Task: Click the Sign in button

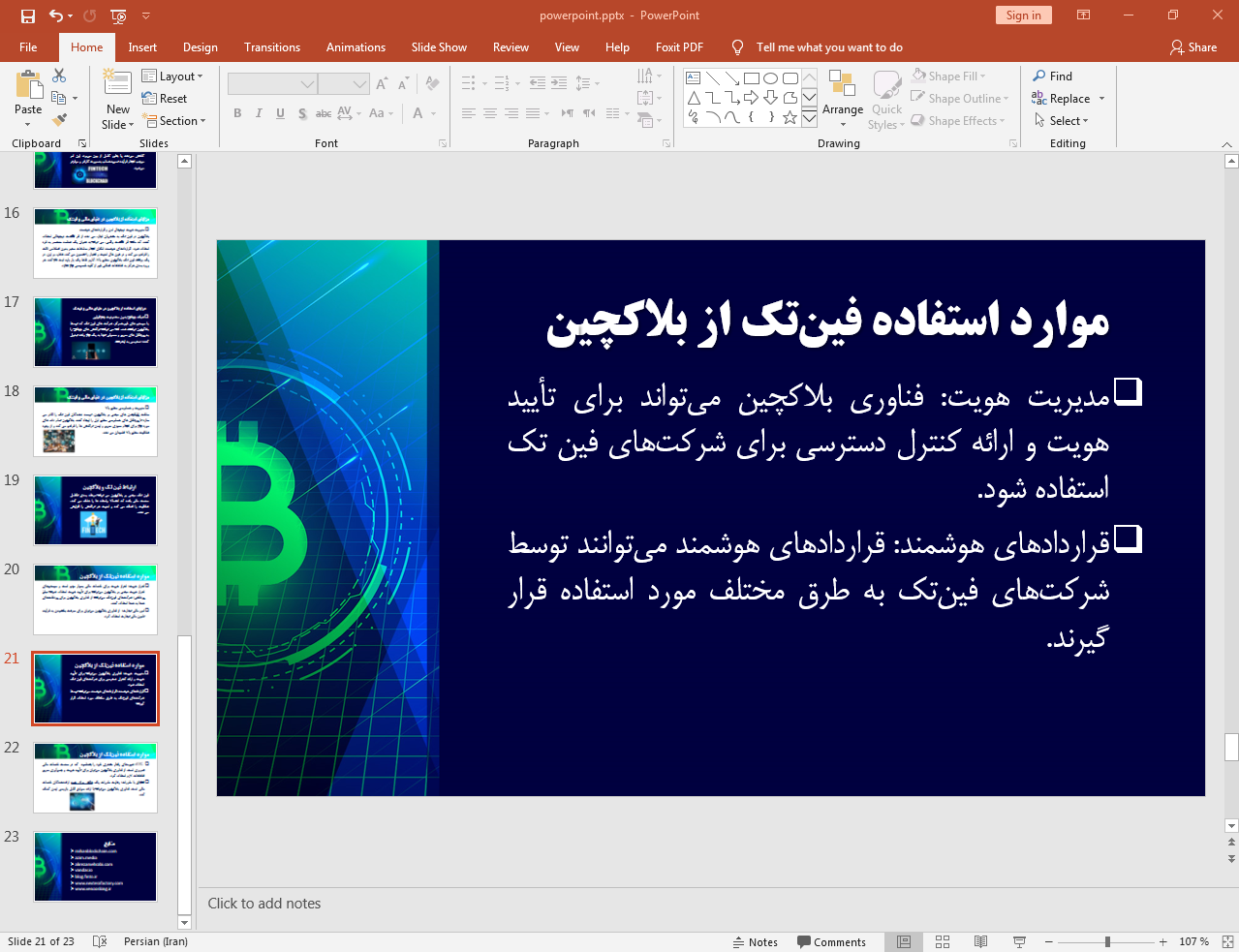Action: 1023,15
